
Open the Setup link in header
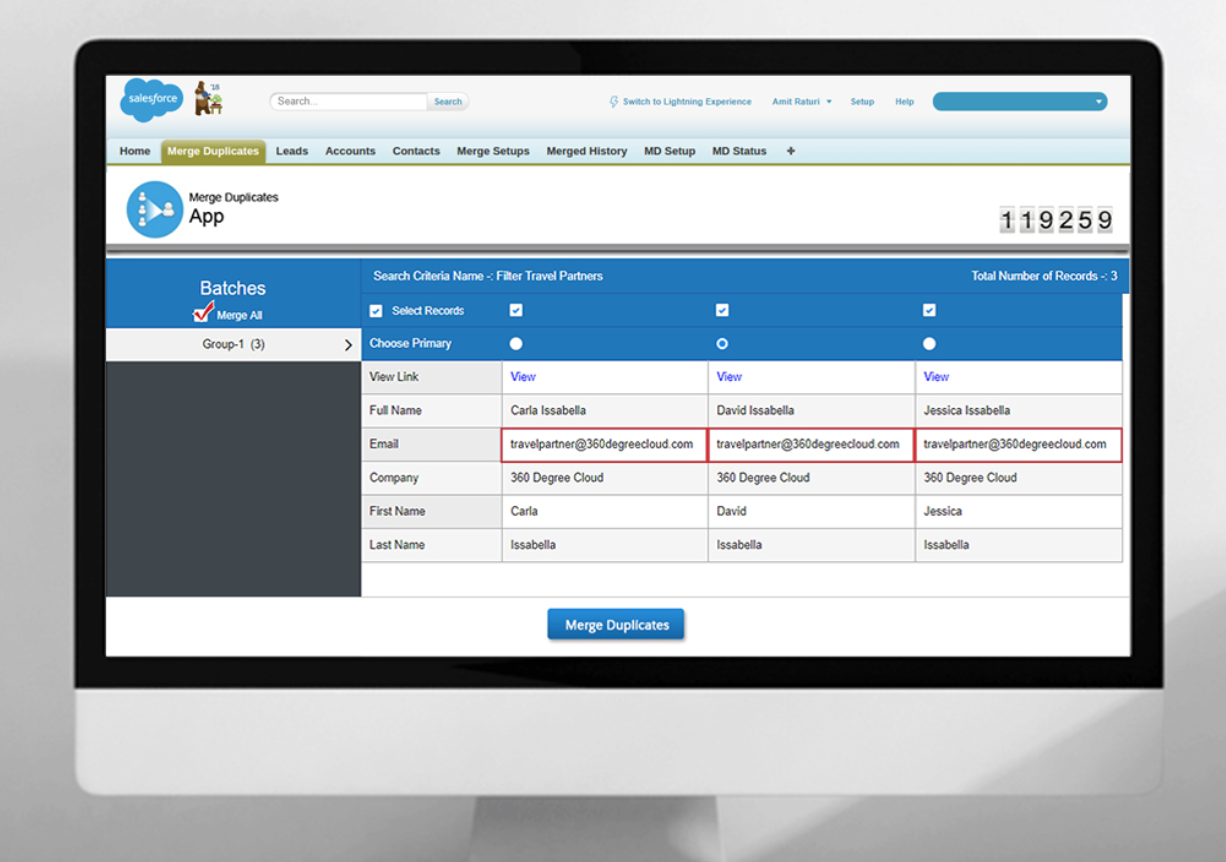862,102
